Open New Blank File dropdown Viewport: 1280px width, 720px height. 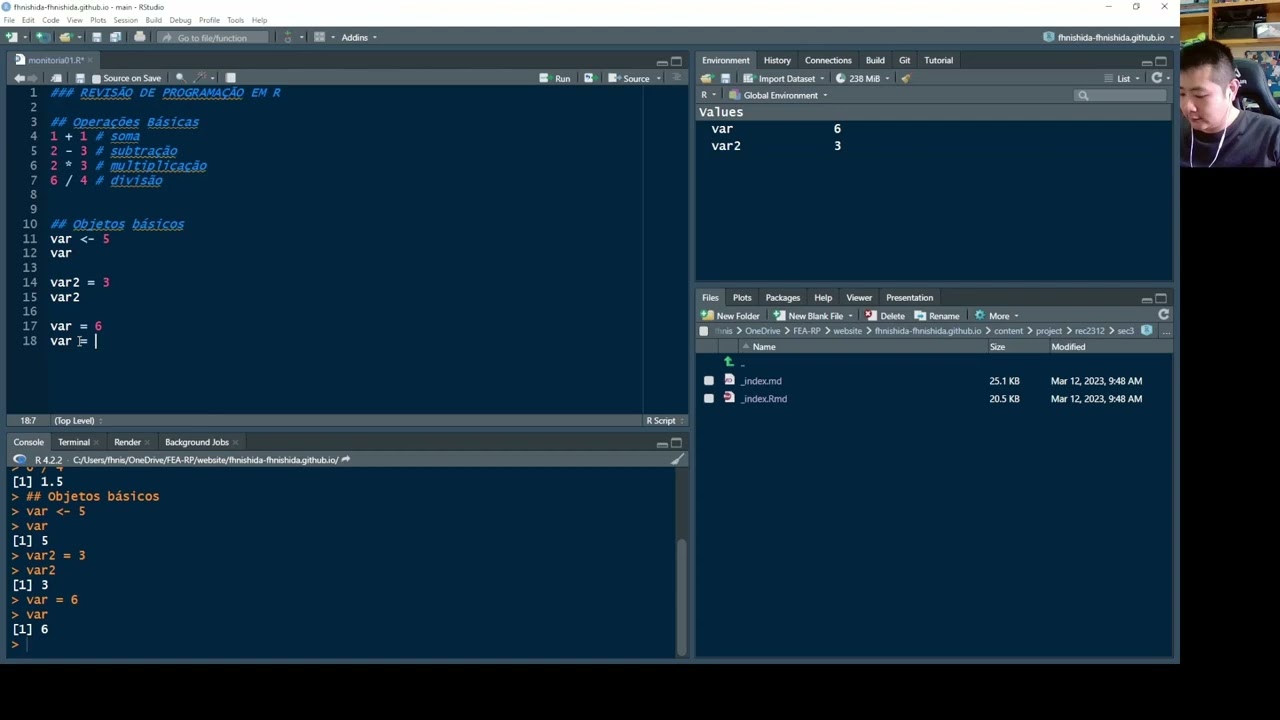point(813,315)
